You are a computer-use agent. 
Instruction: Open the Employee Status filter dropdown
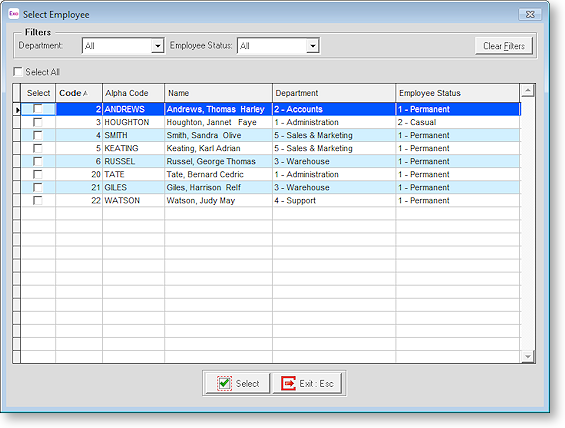[313, 46]
